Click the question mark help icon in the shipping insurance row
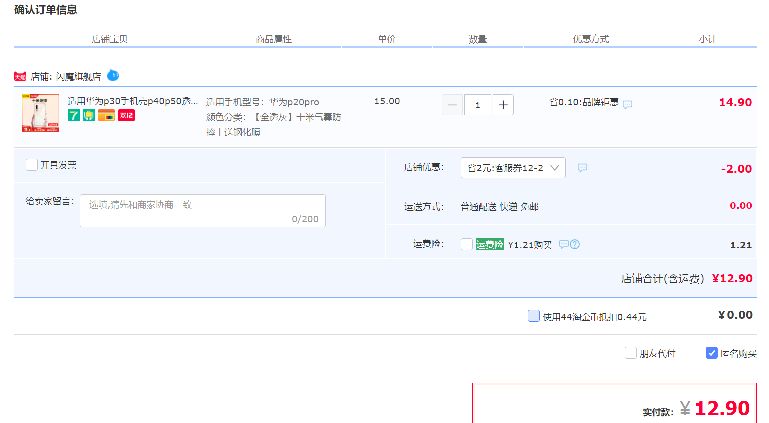The image size is (769, 423). click(575, 244)
